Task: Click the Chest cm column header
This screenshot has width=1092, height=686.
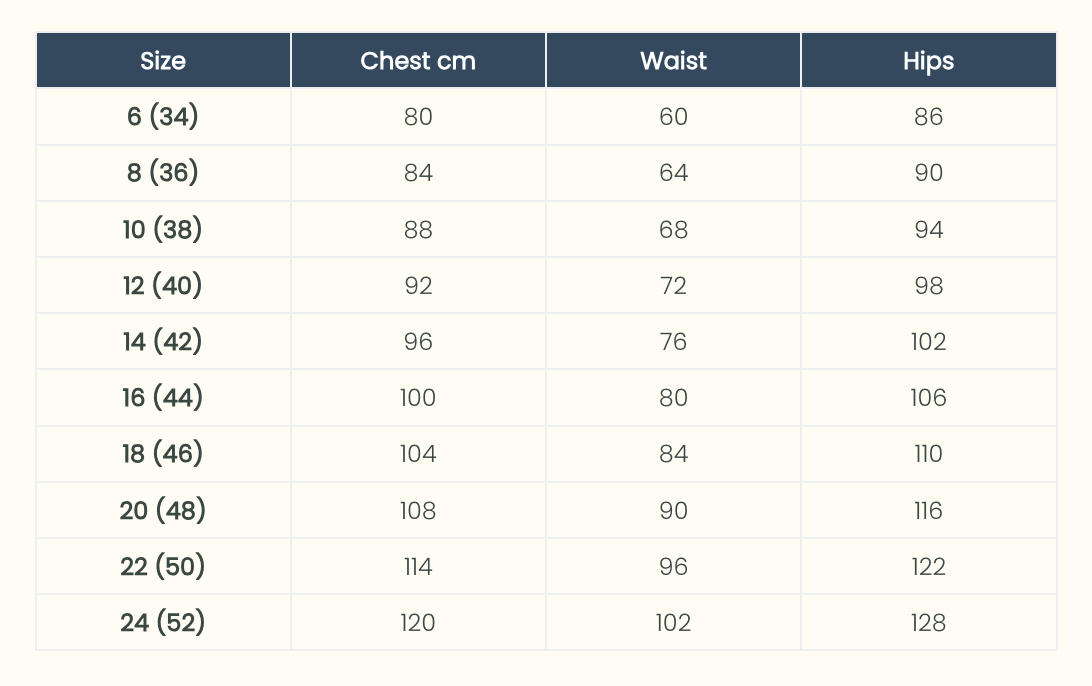Action: 418,61
